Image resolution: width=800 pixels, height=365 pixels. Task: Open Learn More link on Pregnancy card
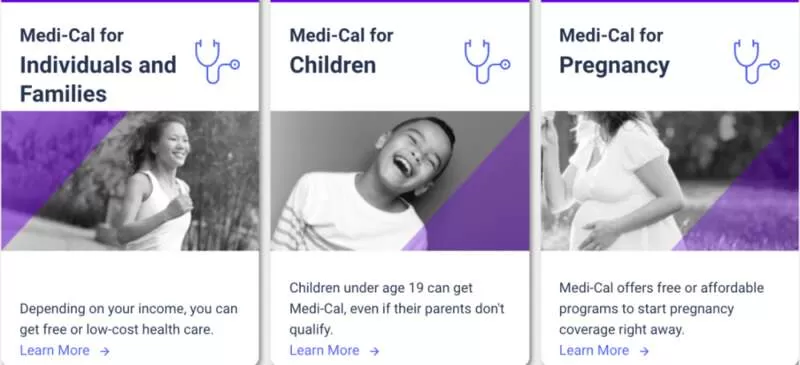pos(594,351)
